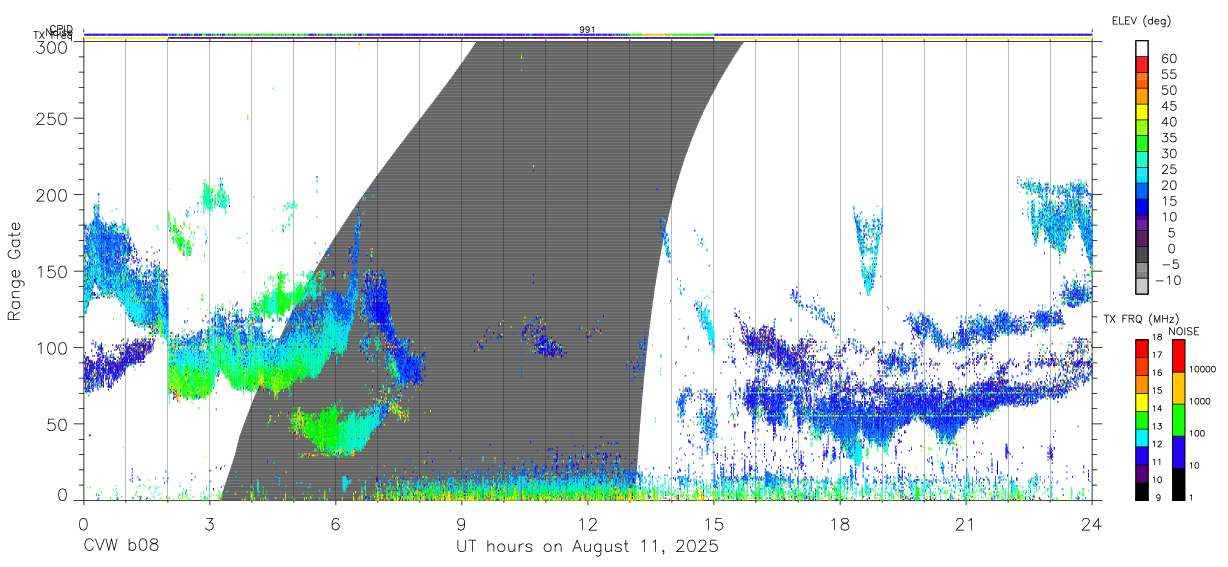Click the 'CVW b08' radar beam label
Image resolution: width=1228 pixels, height=567 pixels.
(121, 546)
